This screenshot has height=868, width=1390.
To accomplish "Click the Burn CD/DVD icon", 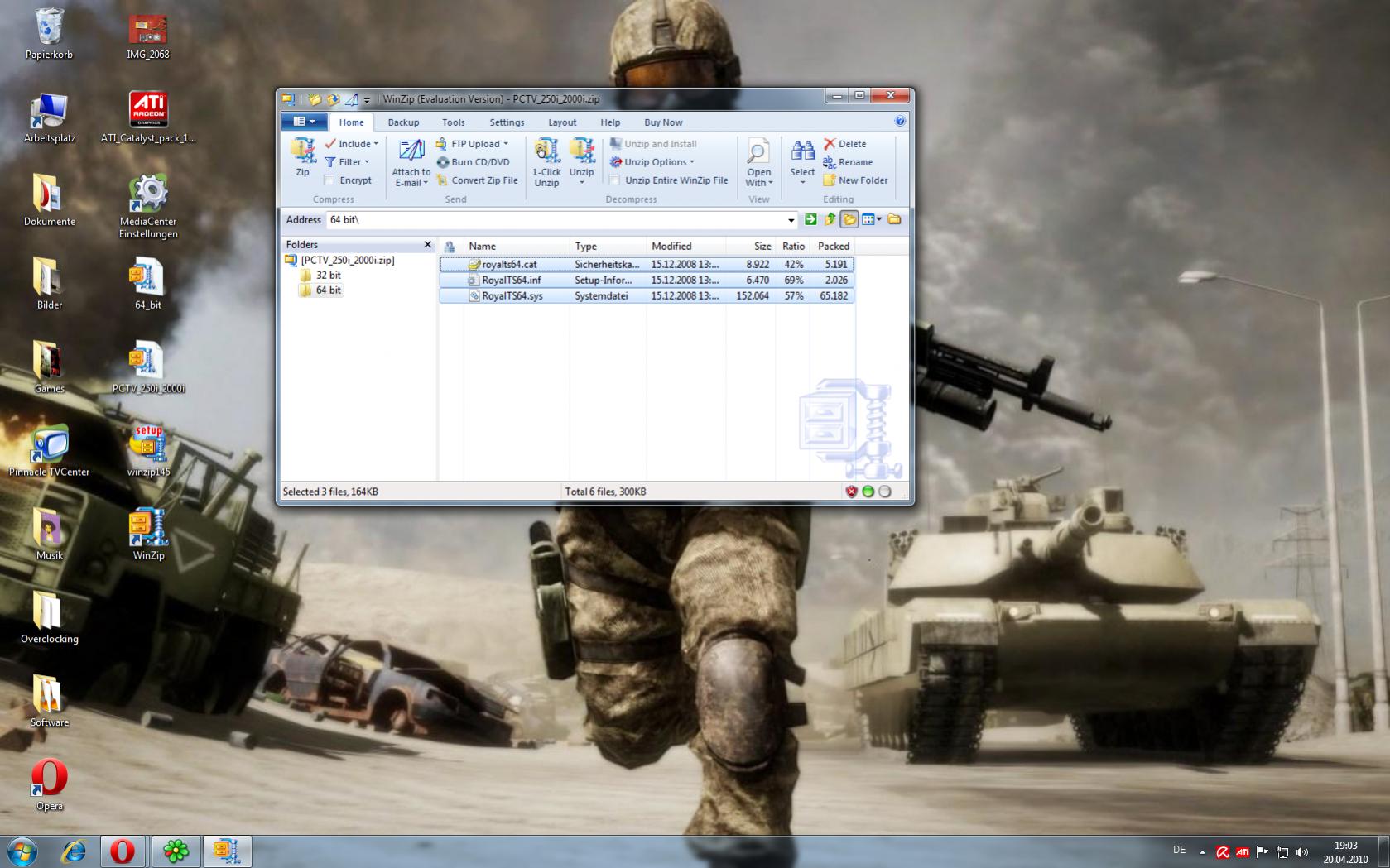I will (x=443, y=162).
